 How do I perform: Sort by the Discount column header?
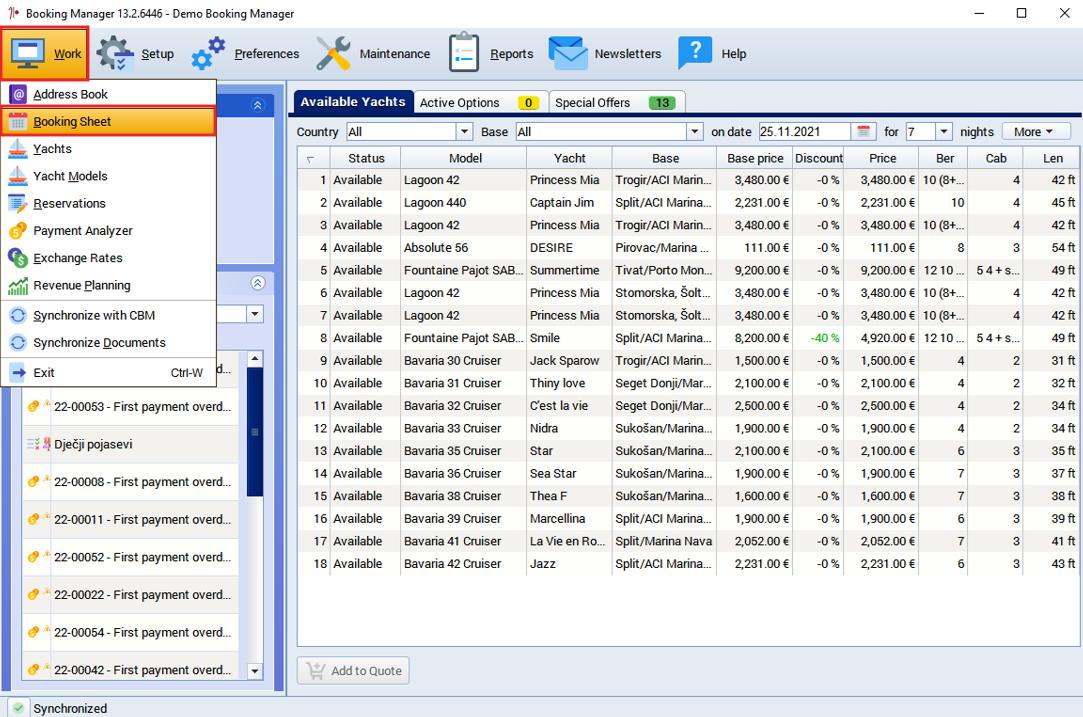(x=818, y=158)
